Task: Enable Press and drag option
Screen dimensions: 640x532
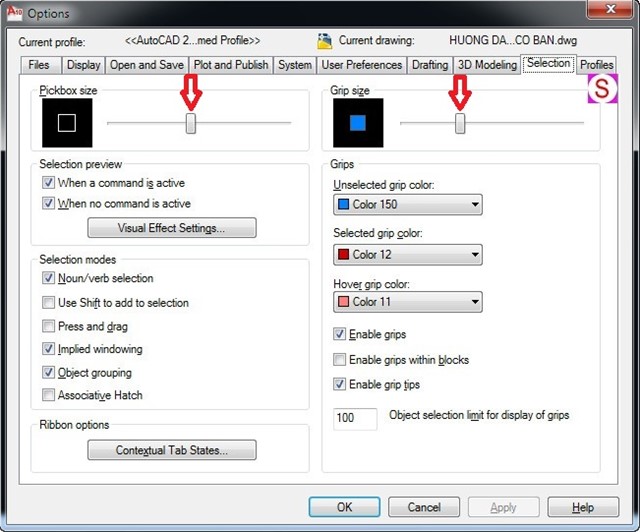Action: (48, 326)
